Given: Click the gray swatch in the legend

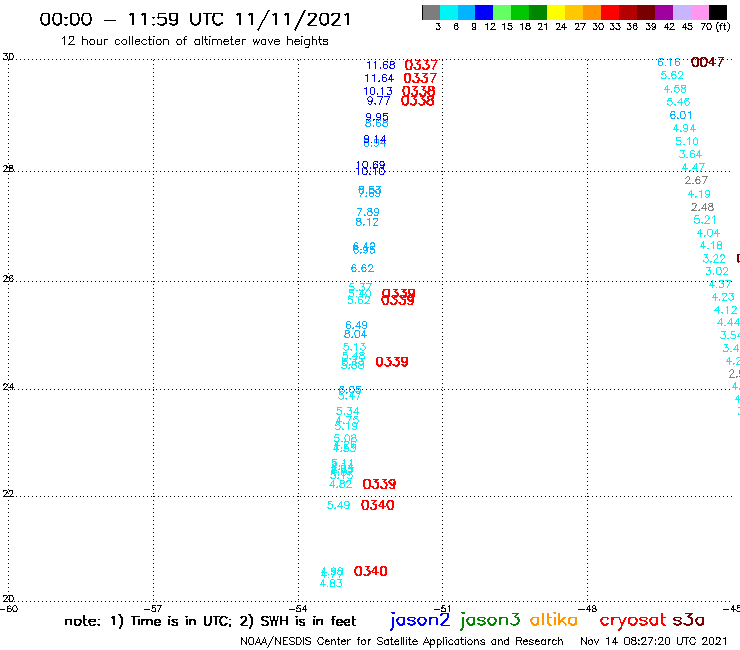Looking at the screenshot, I should (x=431, y=12).
